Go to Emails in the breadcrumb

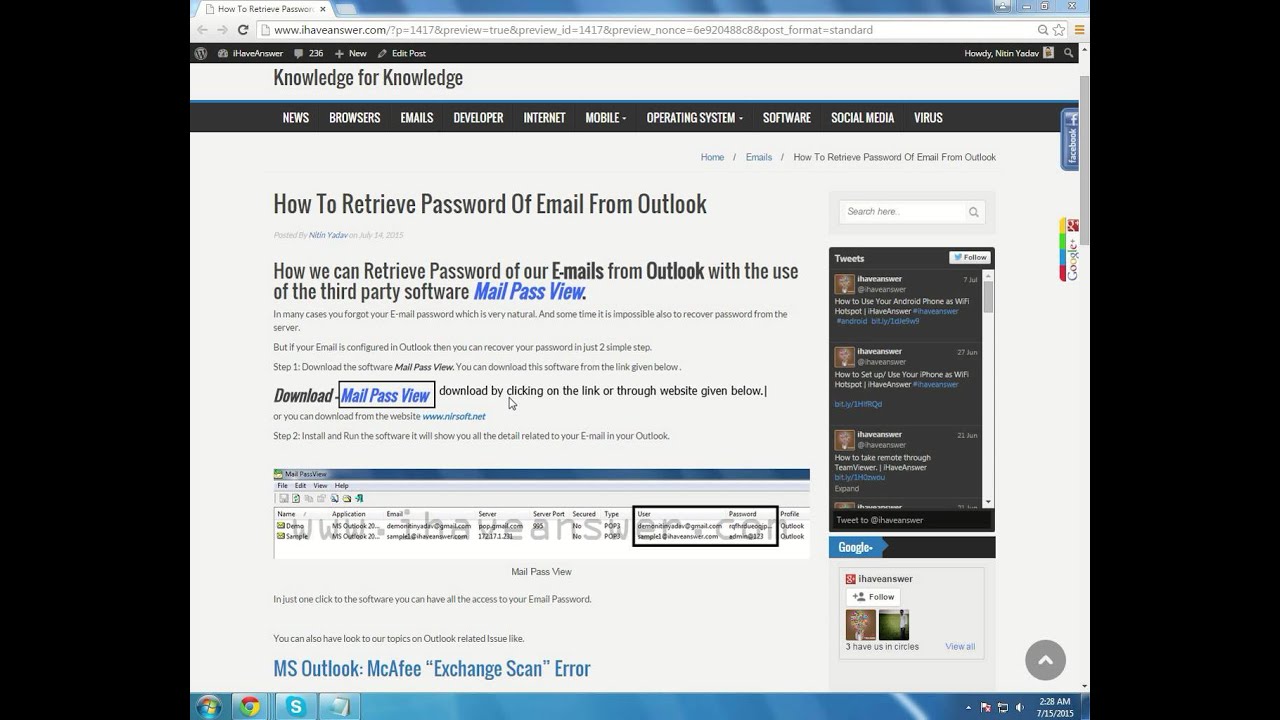(759, 157)
